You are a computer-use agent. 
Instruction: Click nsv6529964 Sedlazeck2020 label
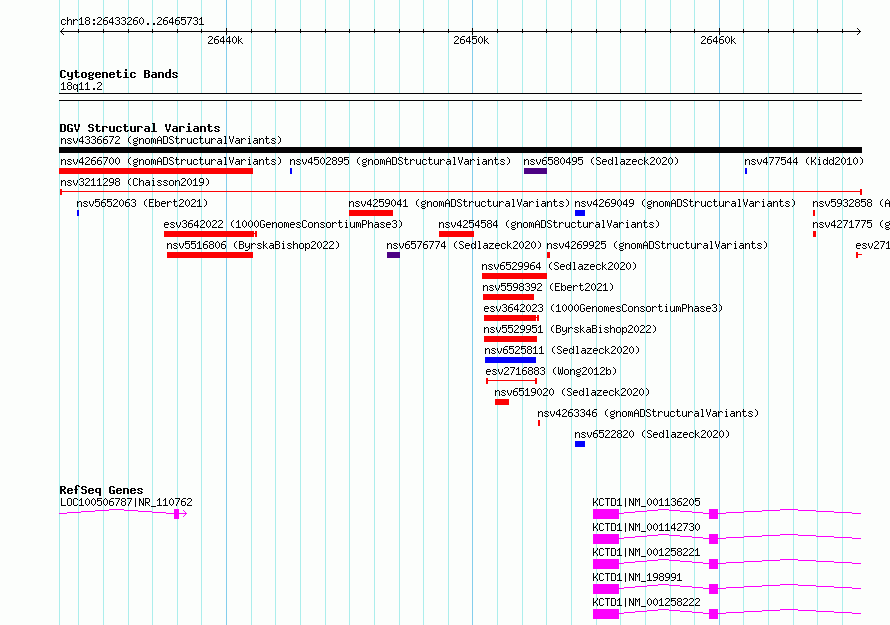pyautogui.click(x=559, y=266)
